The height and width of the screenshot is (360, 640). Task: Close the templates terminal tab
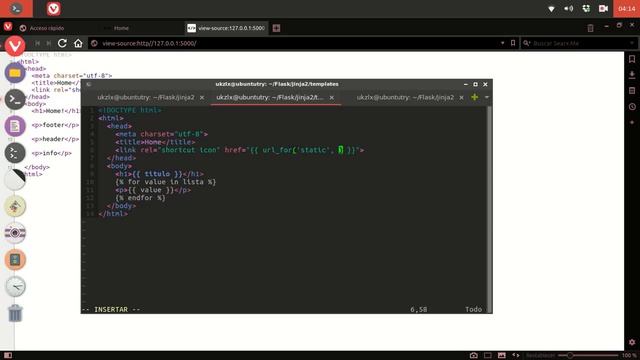click(x=331, y=98)
